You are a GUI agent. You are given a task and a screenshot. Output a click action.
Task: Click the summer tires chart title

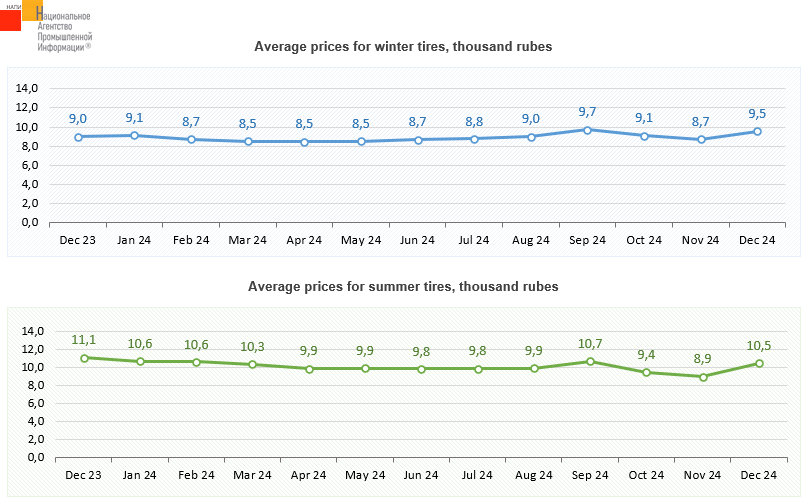coord(403,287)
